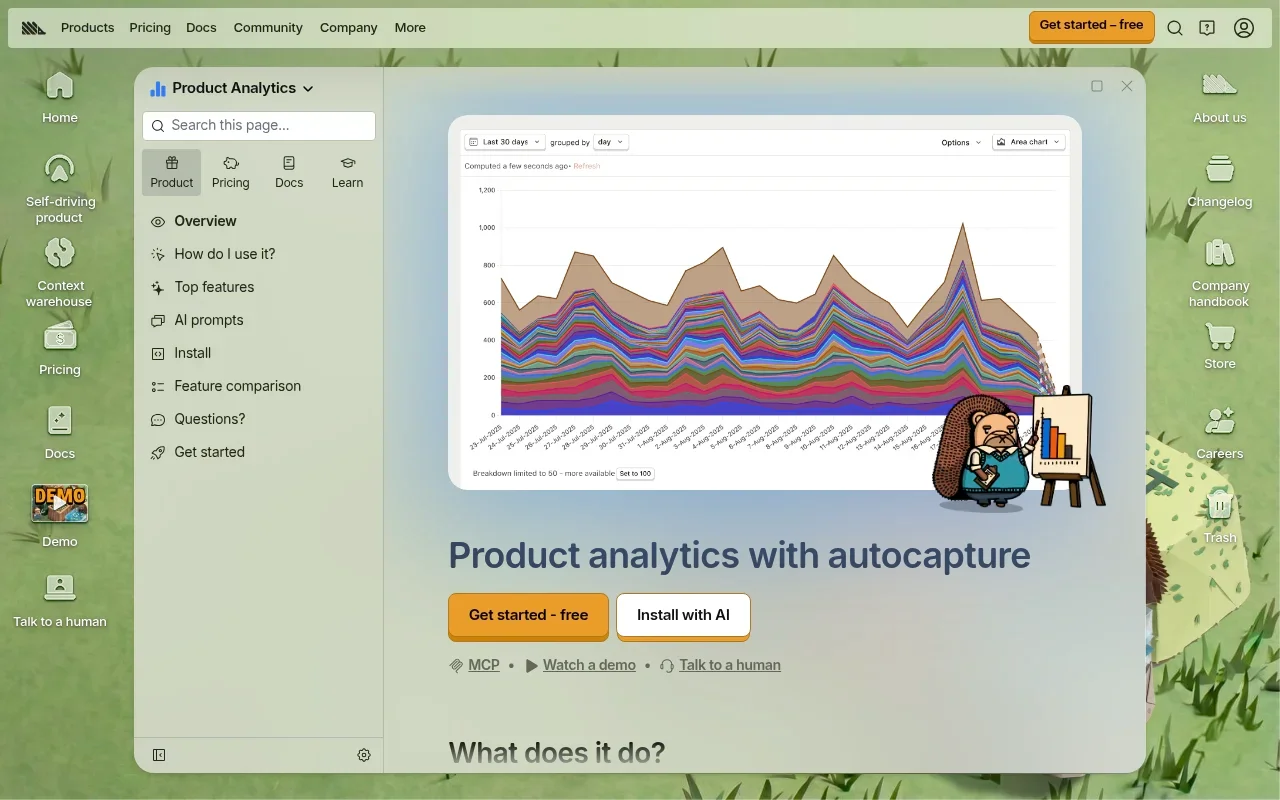Go to Feature comparison in the sidebar
1280x800 pixels.
tap(237, 386)
